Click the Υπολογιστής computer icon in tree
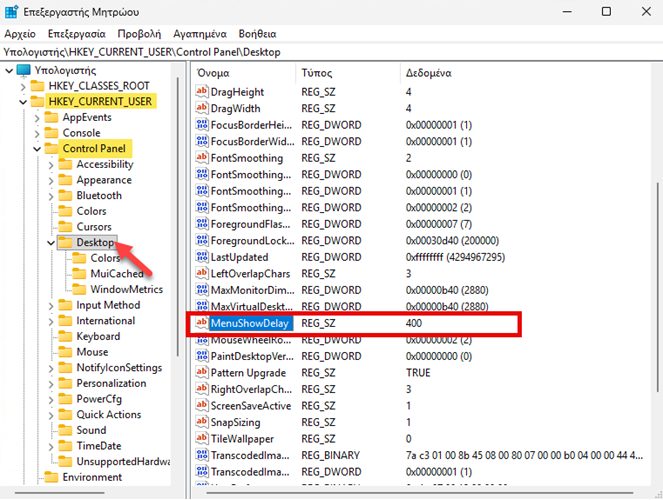 tap(24, 70)
